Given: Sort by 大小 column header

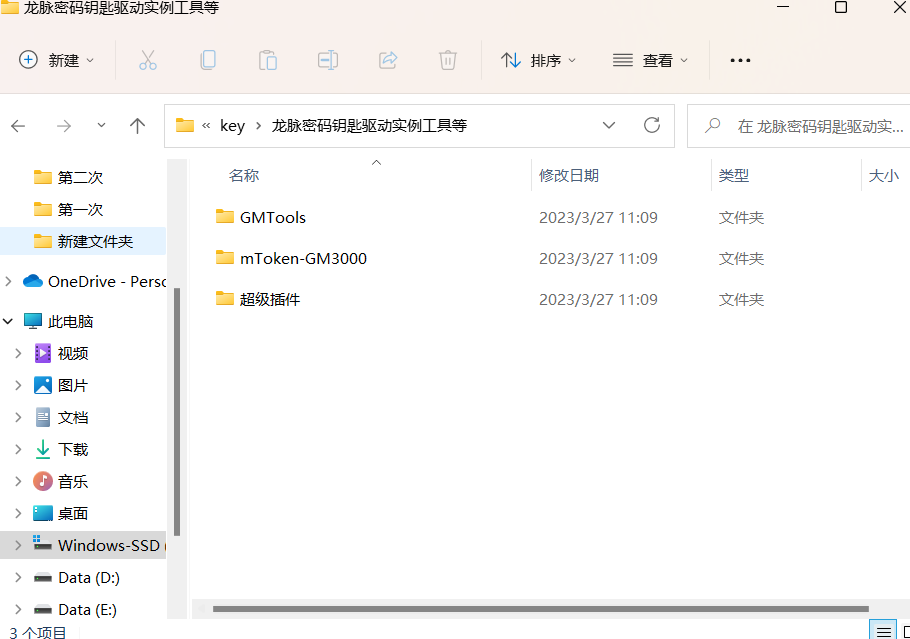Looking at the screenshot, I should 883,175.
